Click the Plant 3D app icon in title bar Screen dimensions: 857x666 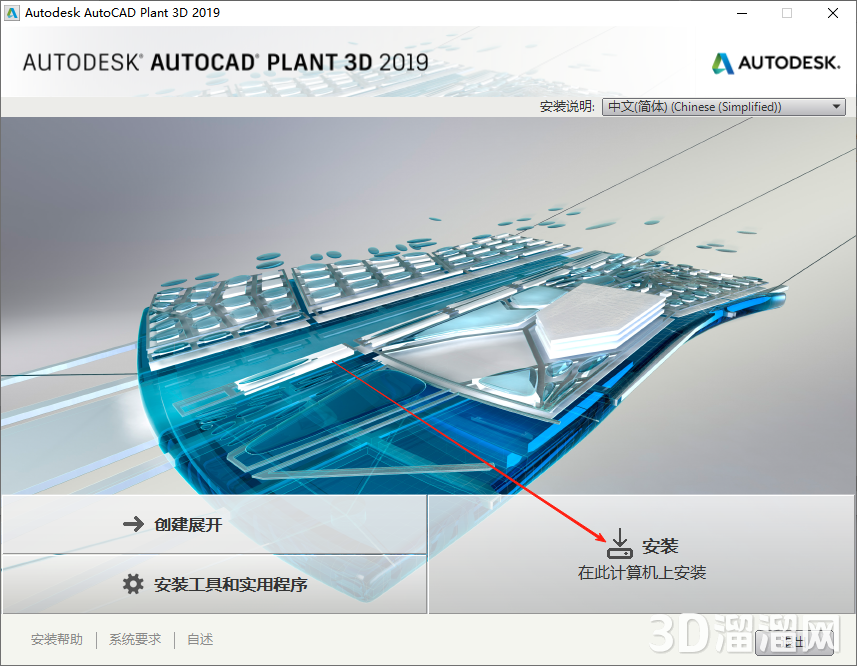pyautogui.click(x=12, y=12)
